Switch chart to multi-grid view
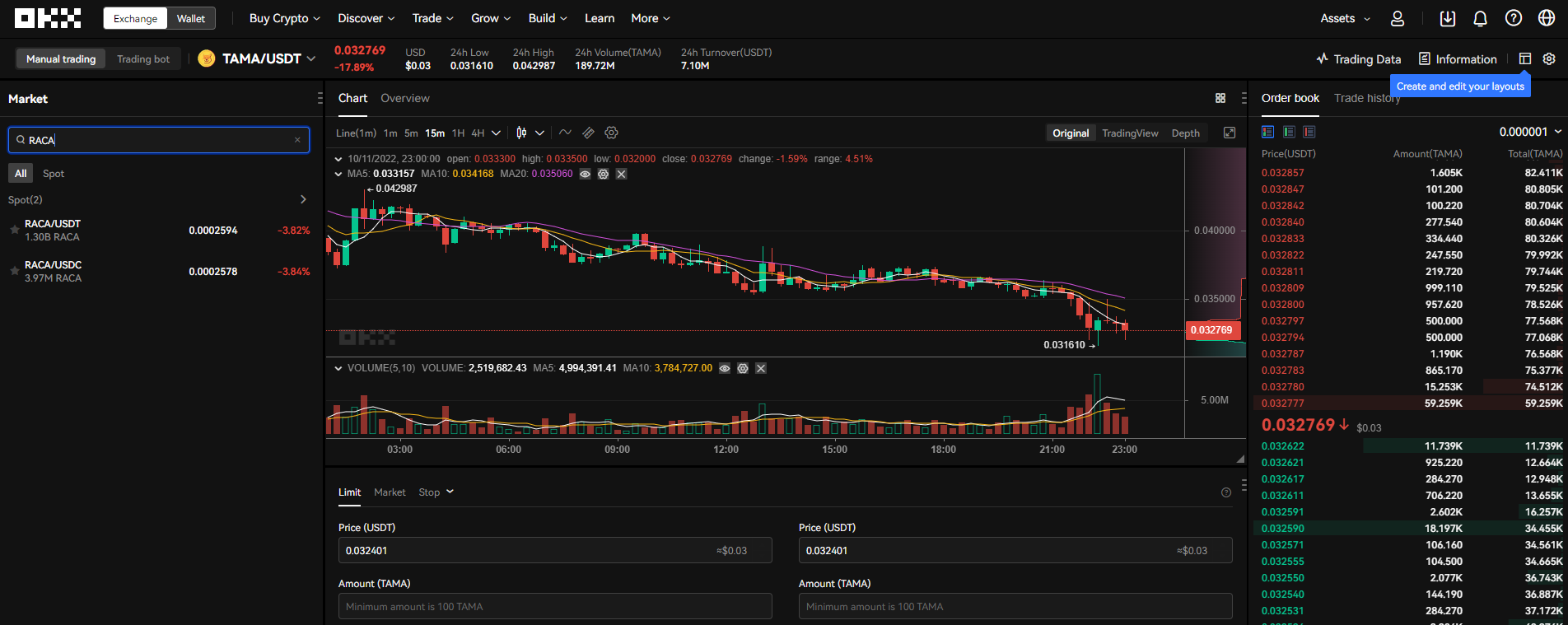 click(x=1220, y=98)
